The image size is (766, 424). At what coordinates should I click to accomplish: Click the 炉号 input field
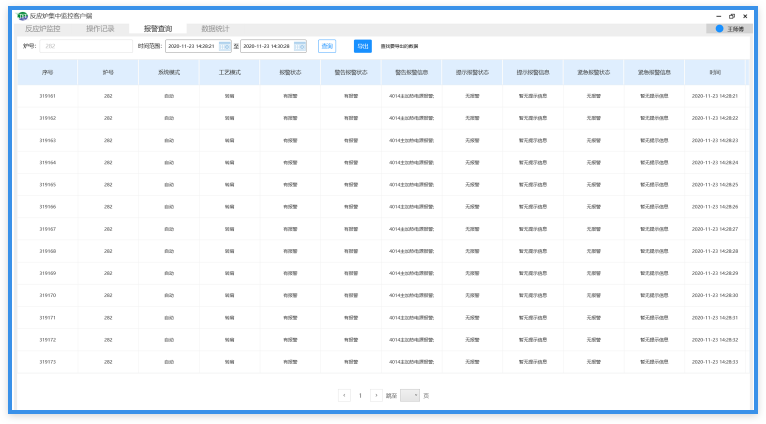85,46
